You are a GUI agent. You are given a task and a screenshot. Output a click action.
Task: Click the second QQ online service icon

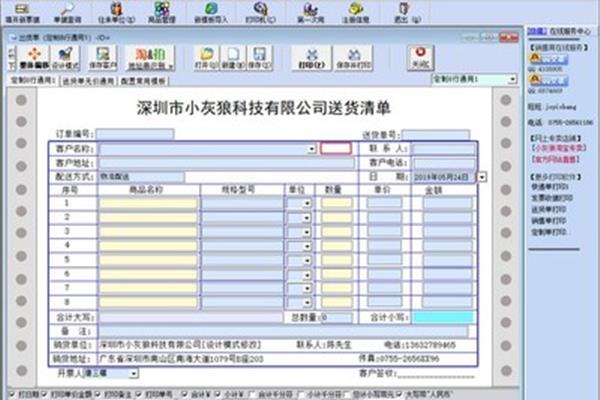coord(549,80)
